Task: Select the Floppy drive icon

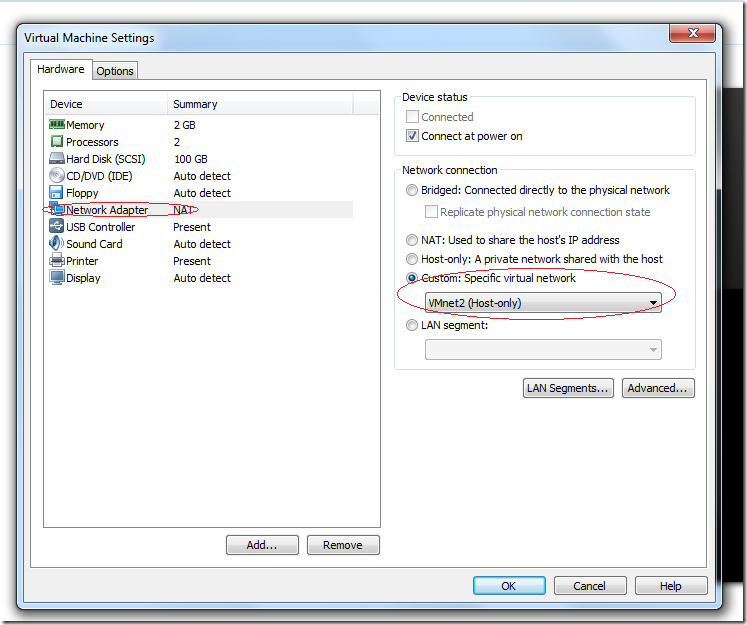Action: tap(57, 193)
